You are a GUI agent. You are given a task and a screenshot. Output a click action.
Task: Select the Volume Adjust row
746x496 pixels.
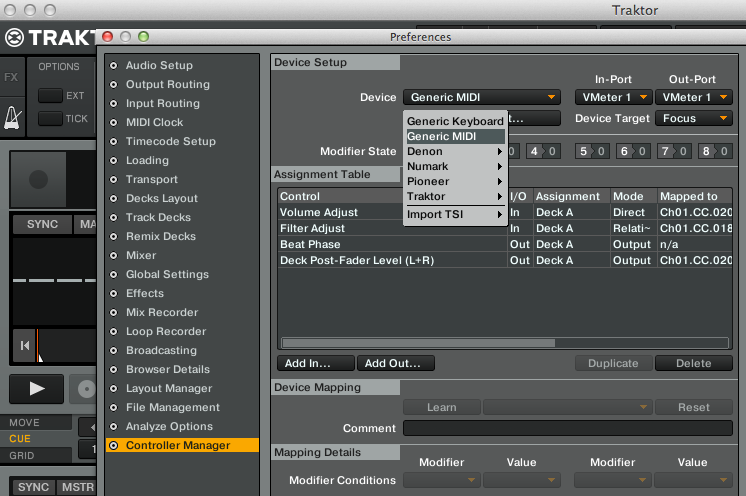pos(505,212)
